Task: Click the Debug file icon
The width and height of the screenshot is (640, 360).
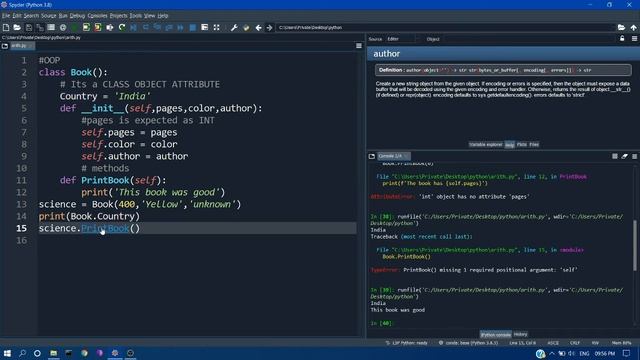Action: (133, 27)
